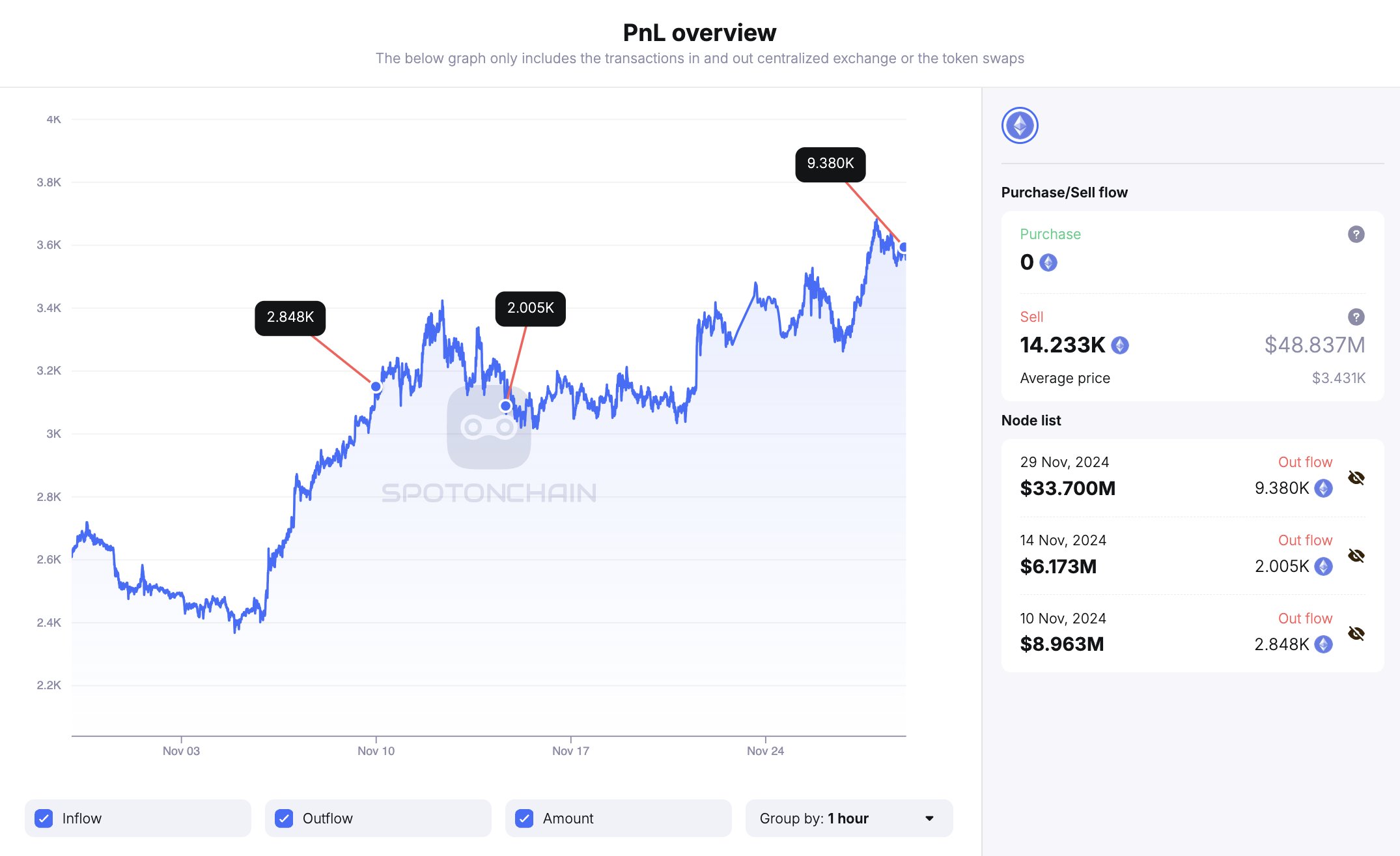Viewport: 1400px width, 856px height.
Task: Select the $33.700M out flow entry
Action: (1068, 488)
